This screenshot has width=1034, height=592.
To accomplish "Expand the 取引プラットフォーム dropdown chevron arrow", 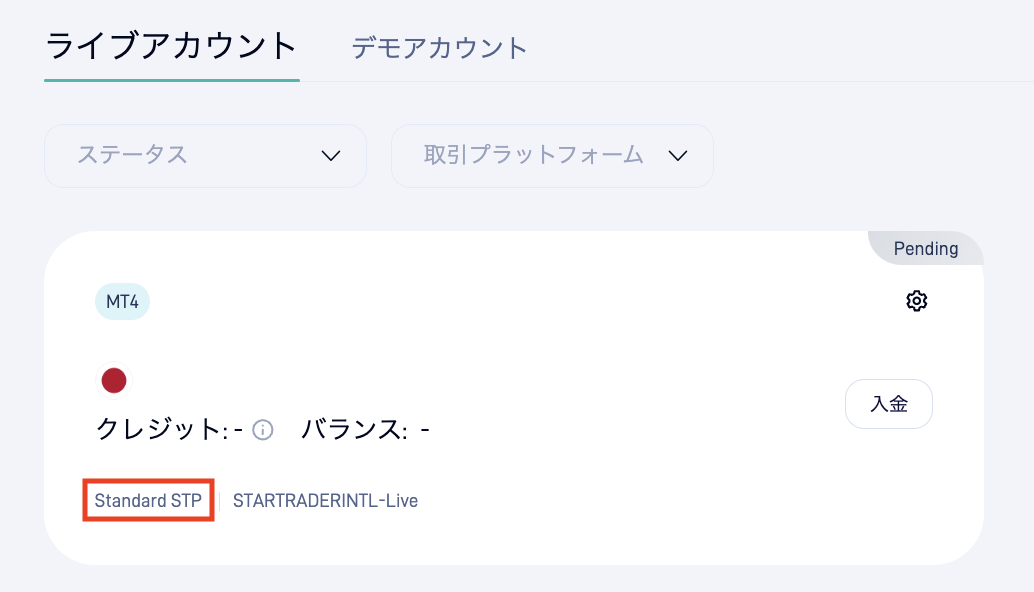I will click(678, 156).
